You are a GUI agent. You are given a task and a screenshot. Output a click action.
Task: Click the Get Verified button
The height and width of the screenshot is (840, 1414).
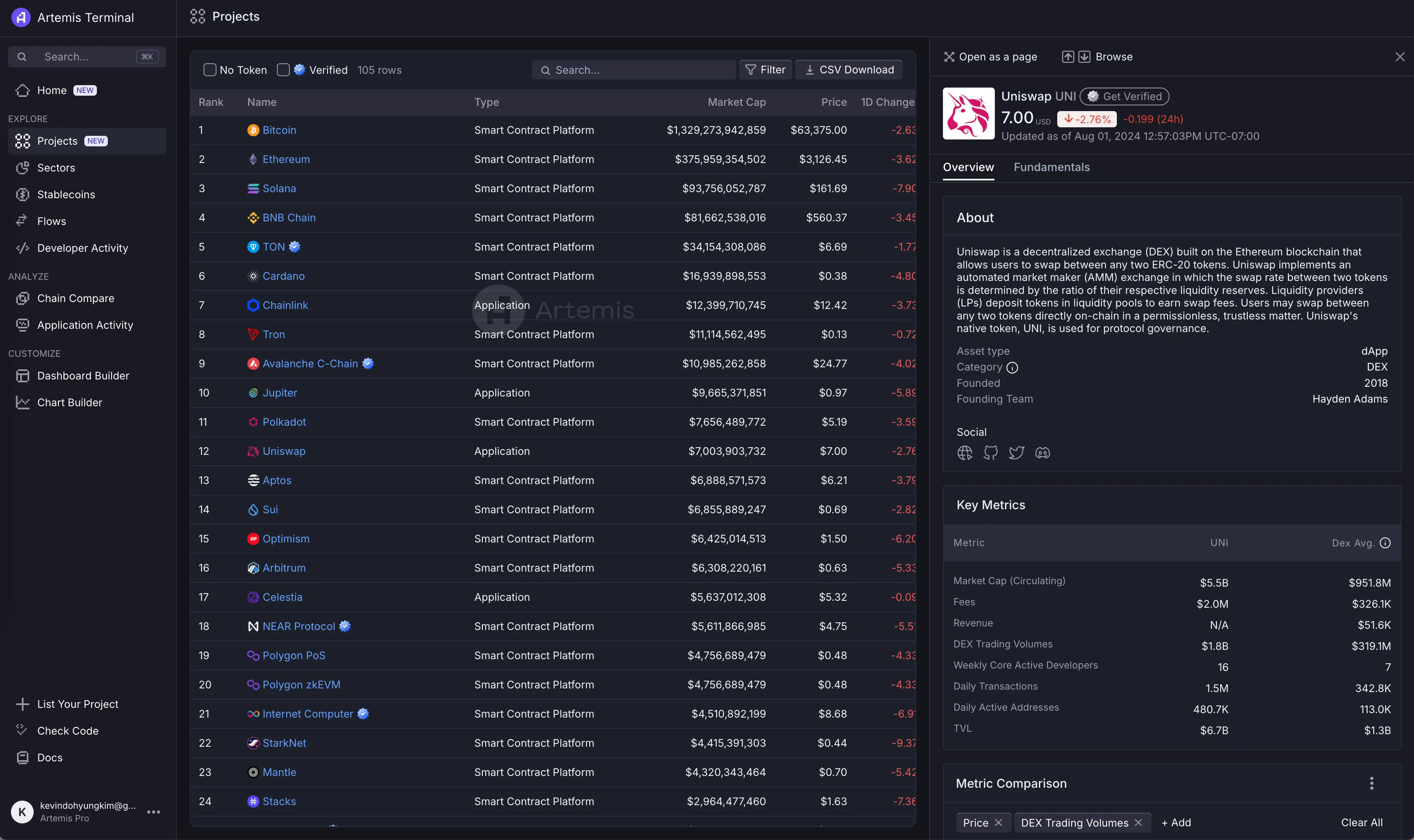pos(1125,96)
